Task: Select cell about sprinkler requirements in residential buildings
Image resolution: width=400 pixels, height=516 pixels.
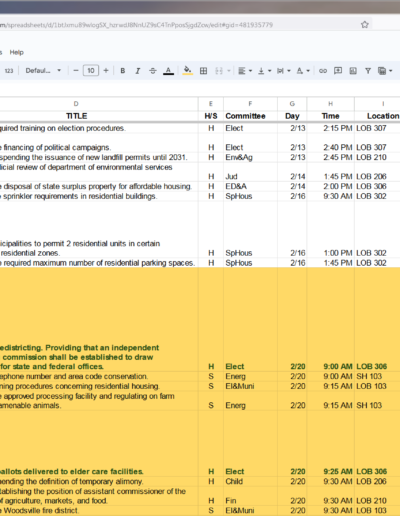Action: tap(99, 196)
